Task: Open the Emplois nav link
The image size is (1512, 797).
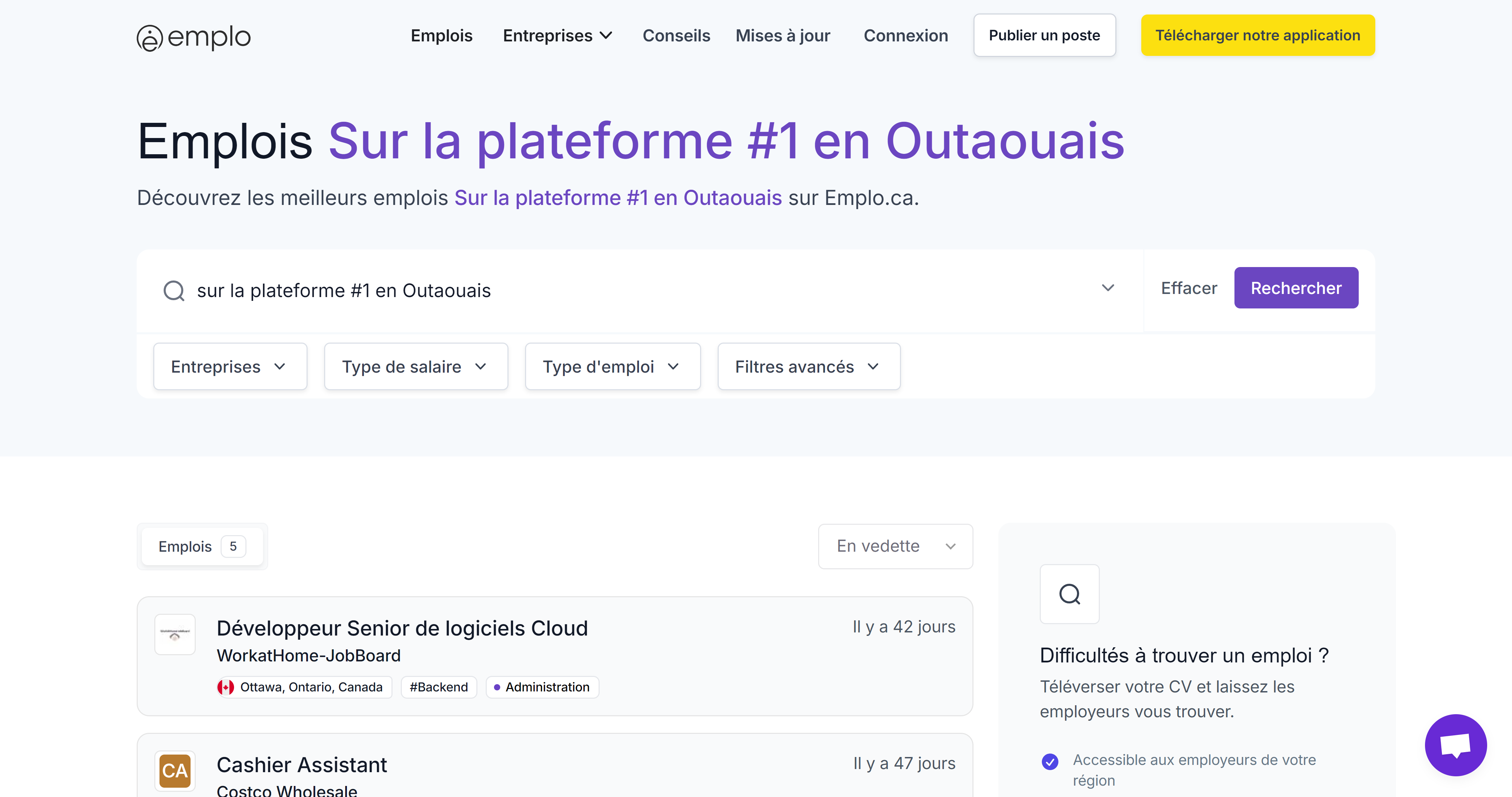Action: coord(442,36)
